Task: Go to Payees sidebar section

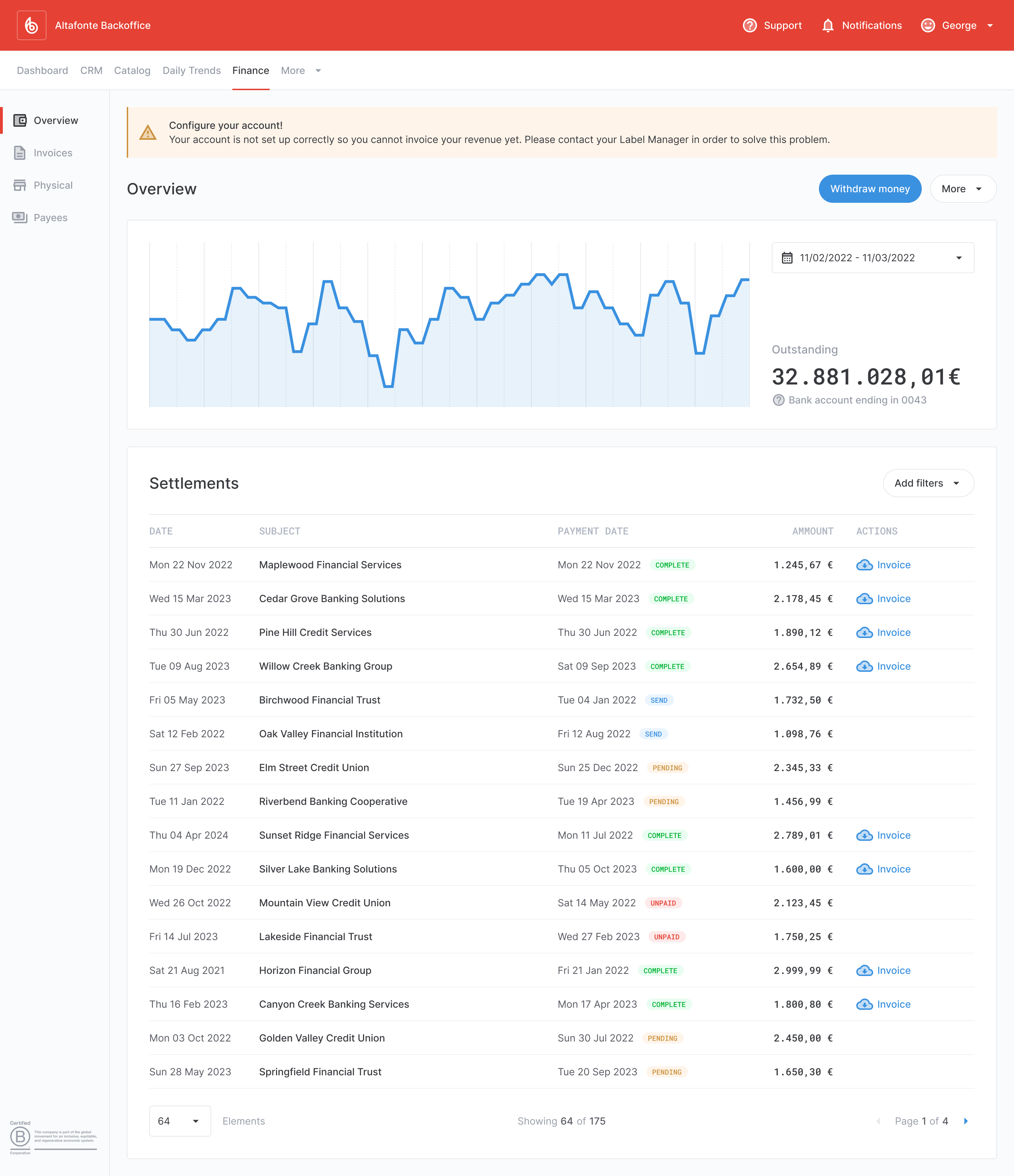Action: 50,217
